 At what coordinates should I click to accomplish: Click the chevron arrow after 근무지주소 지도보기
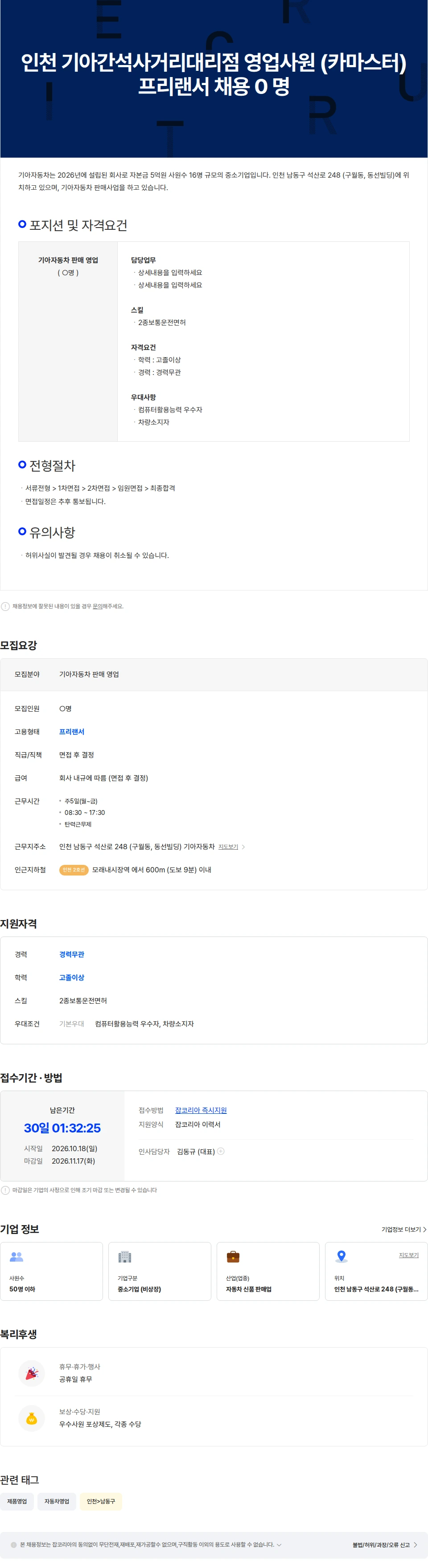point(243,847)
